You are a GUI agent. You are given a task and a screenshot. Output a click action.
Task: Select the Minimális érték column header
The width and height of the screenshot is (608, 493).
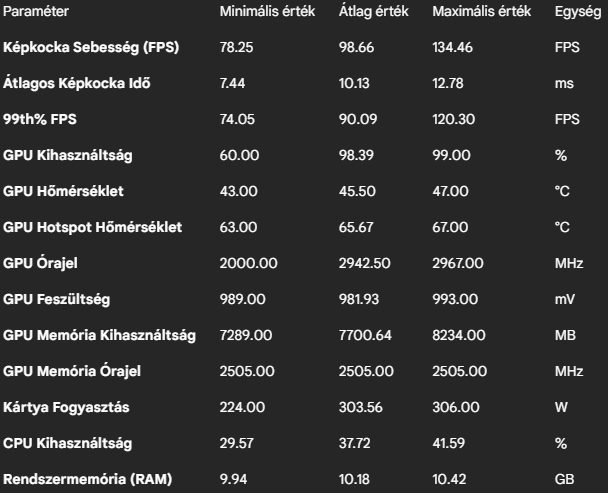point(267,11)
